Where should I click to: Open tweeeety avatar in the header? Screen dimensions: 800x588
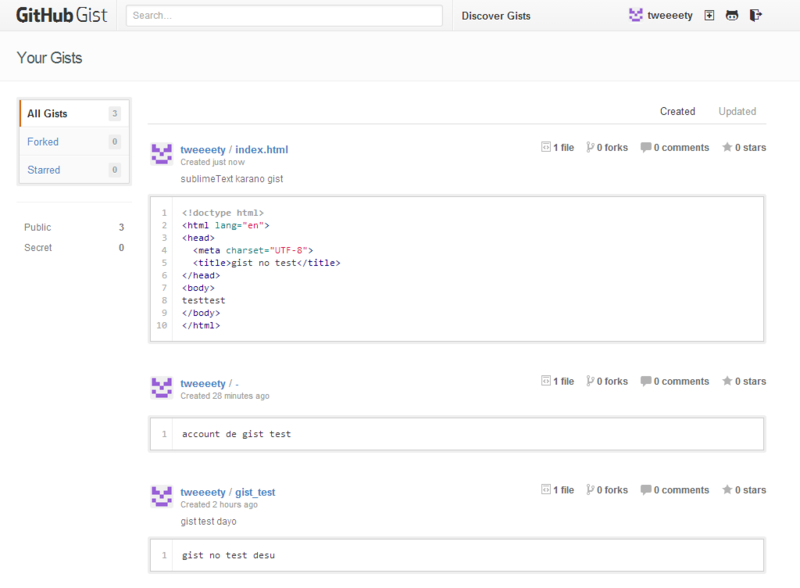tap(636, 15)
